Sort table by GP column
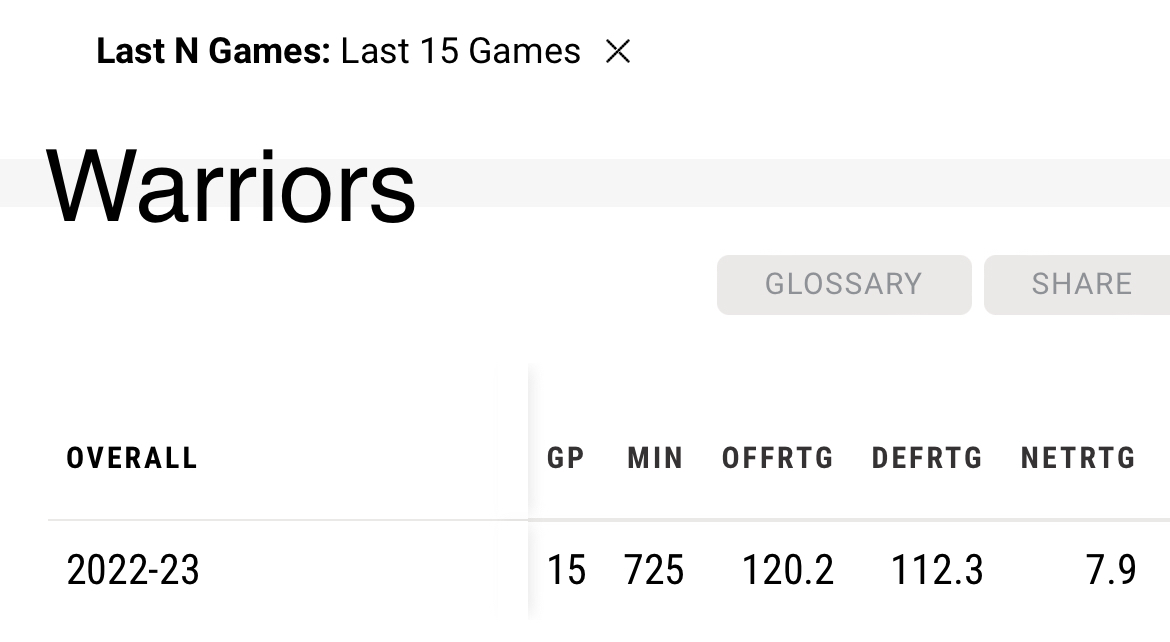The width and height of the screenshot is (1170, 642). point(565,459)
